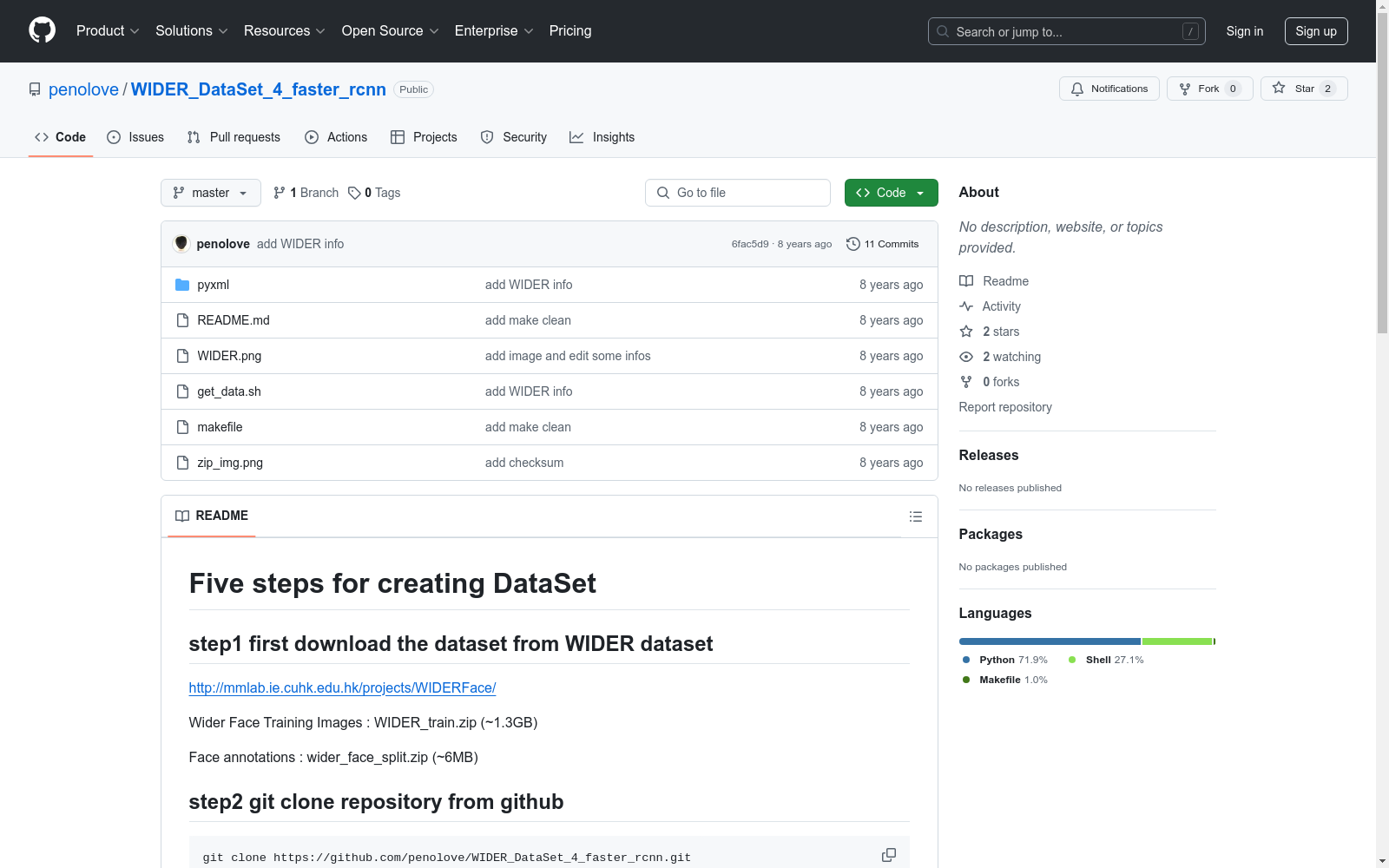
Task: Click the pyxml folder icon
Action: click(182, 285)
